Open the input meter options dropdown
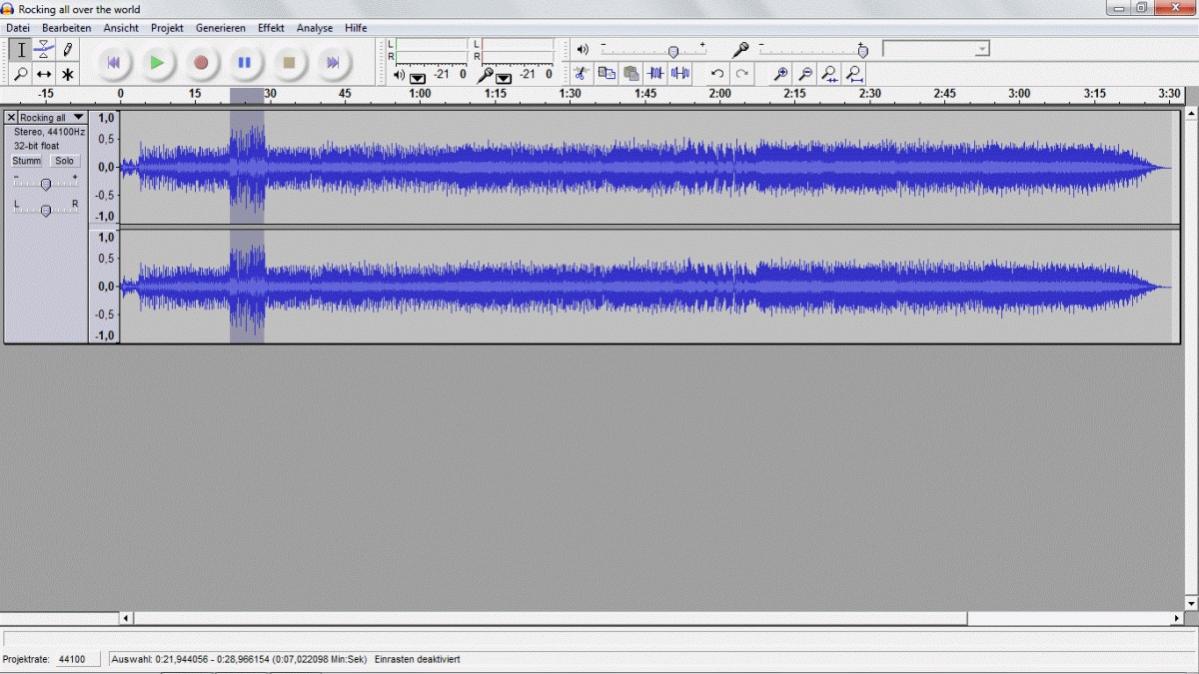Image resolution: width=1199 pixels, height=674 pixels. pos(503,78)
